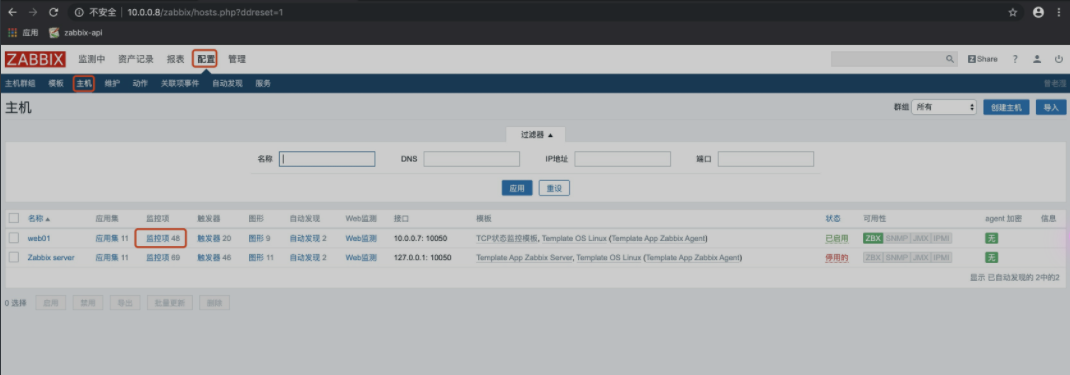Open the Share link in header
Image resolution: width=1070 pixels, height=375 pixels.
[x=983, y=59]
